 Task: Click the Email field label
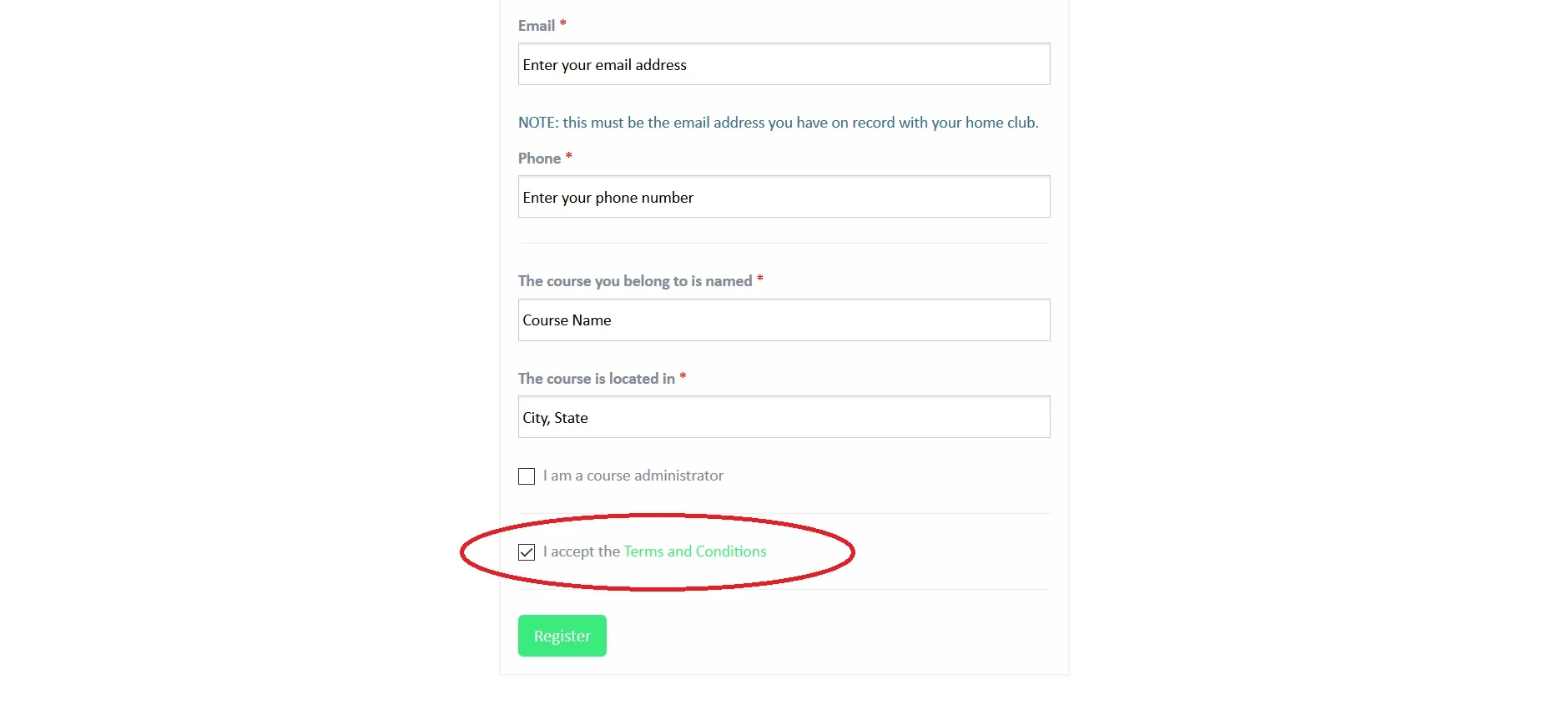(537, 26)
